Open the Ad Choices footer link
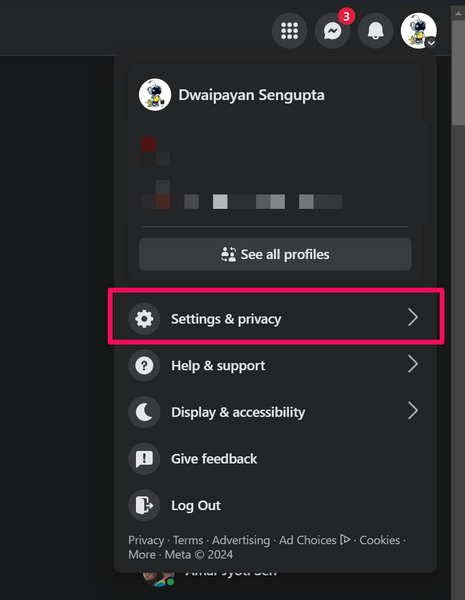The width and height of the screenshot is (465, 600). tap(314, 540)
